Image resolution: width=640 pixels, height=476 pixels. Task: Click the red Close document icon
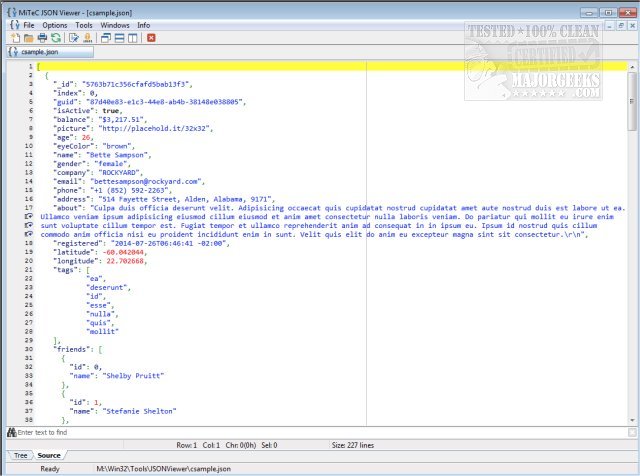click(x=151, y=37)
